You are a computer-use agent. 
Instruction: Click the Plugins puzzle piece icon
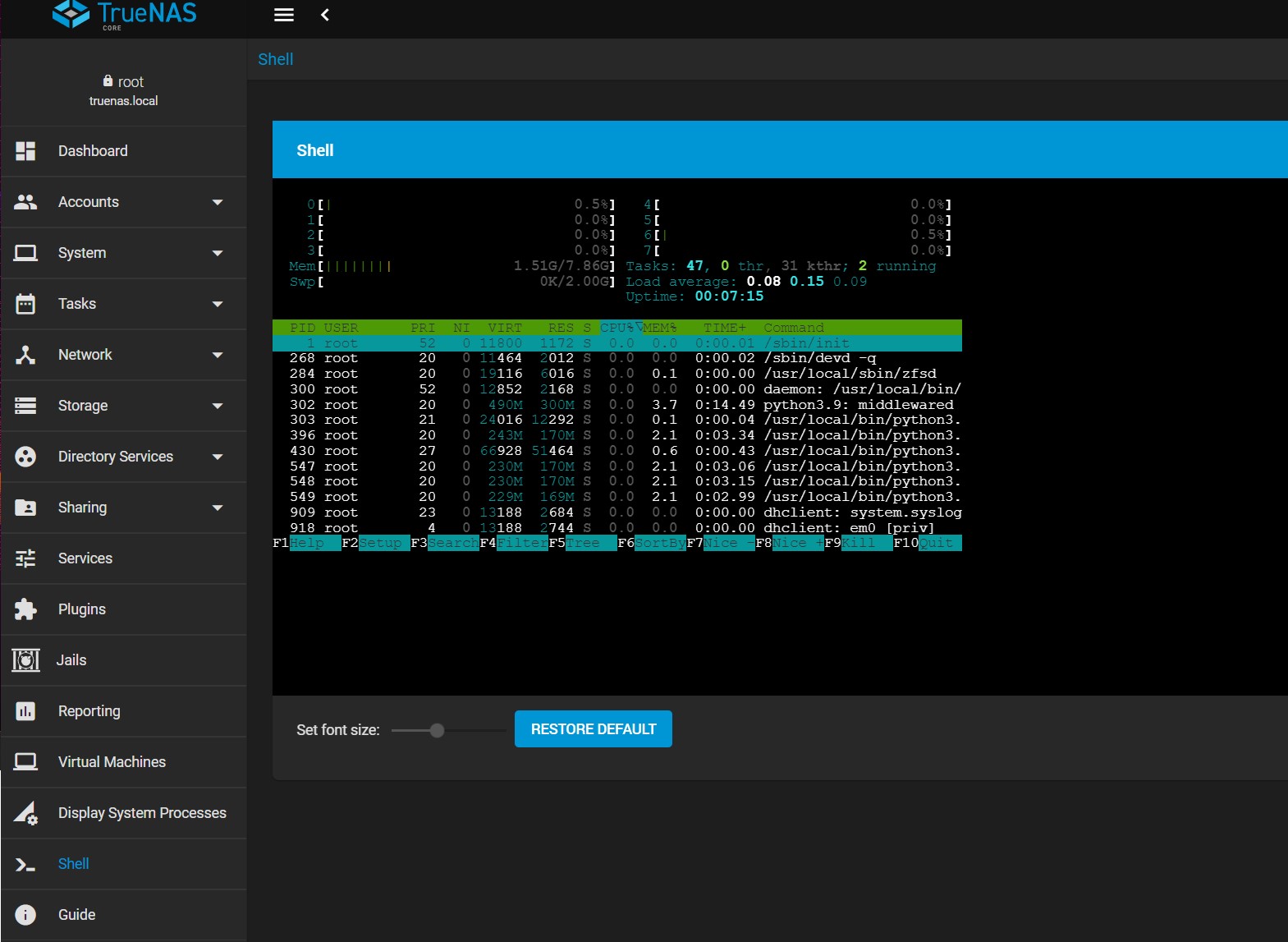[x=25, y=609]
